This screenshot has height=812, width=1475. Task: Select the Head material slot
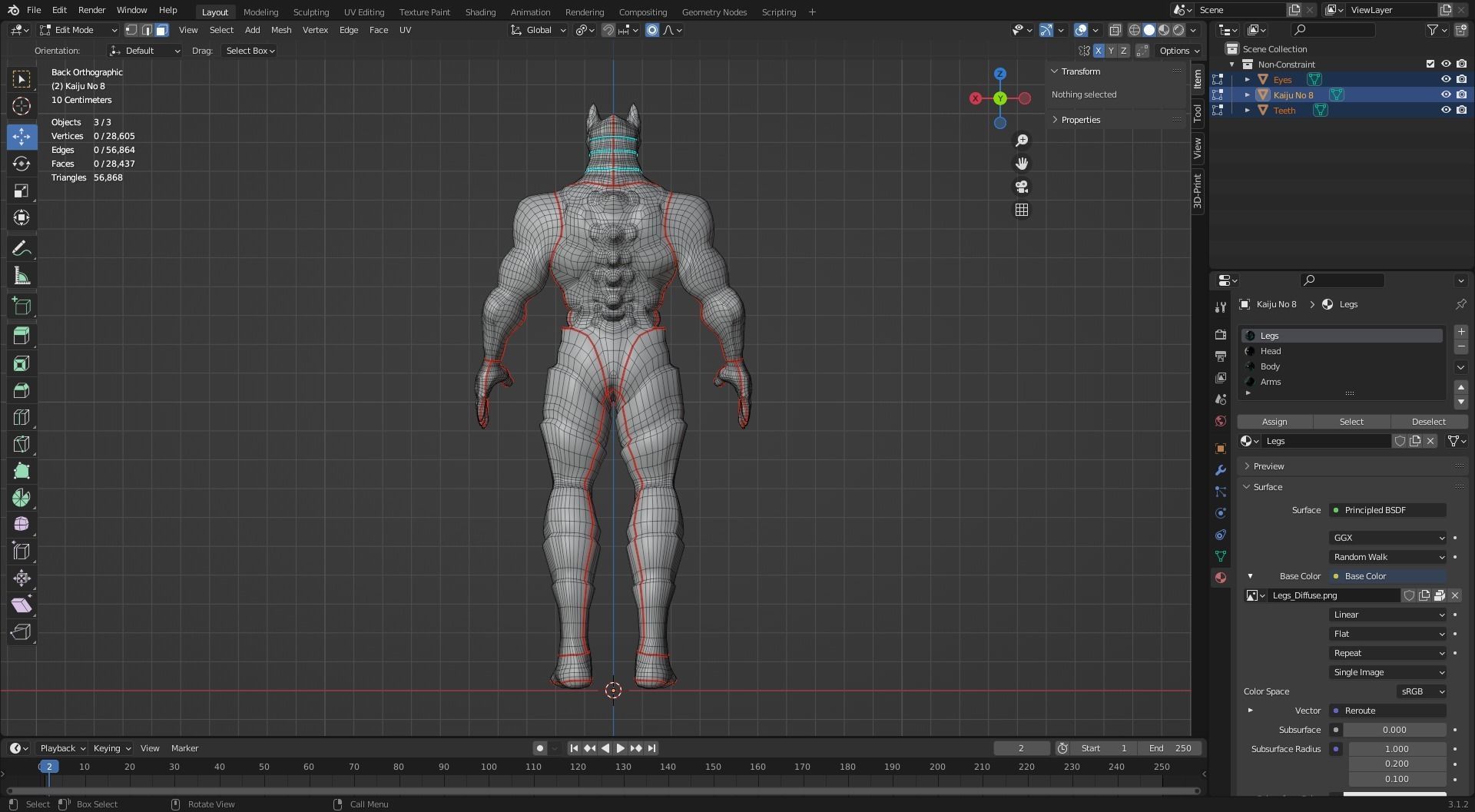1341,351
